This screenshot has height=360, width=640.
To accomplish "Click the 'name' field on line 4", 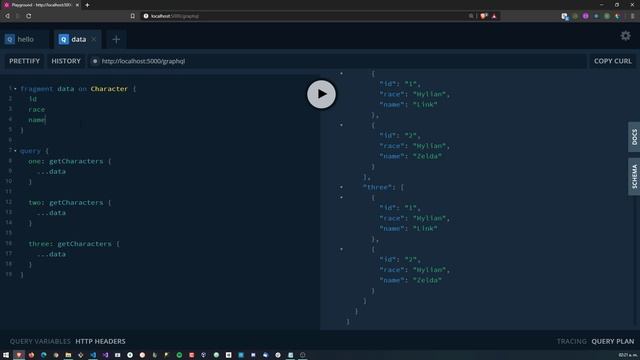I will click(37, 120).
